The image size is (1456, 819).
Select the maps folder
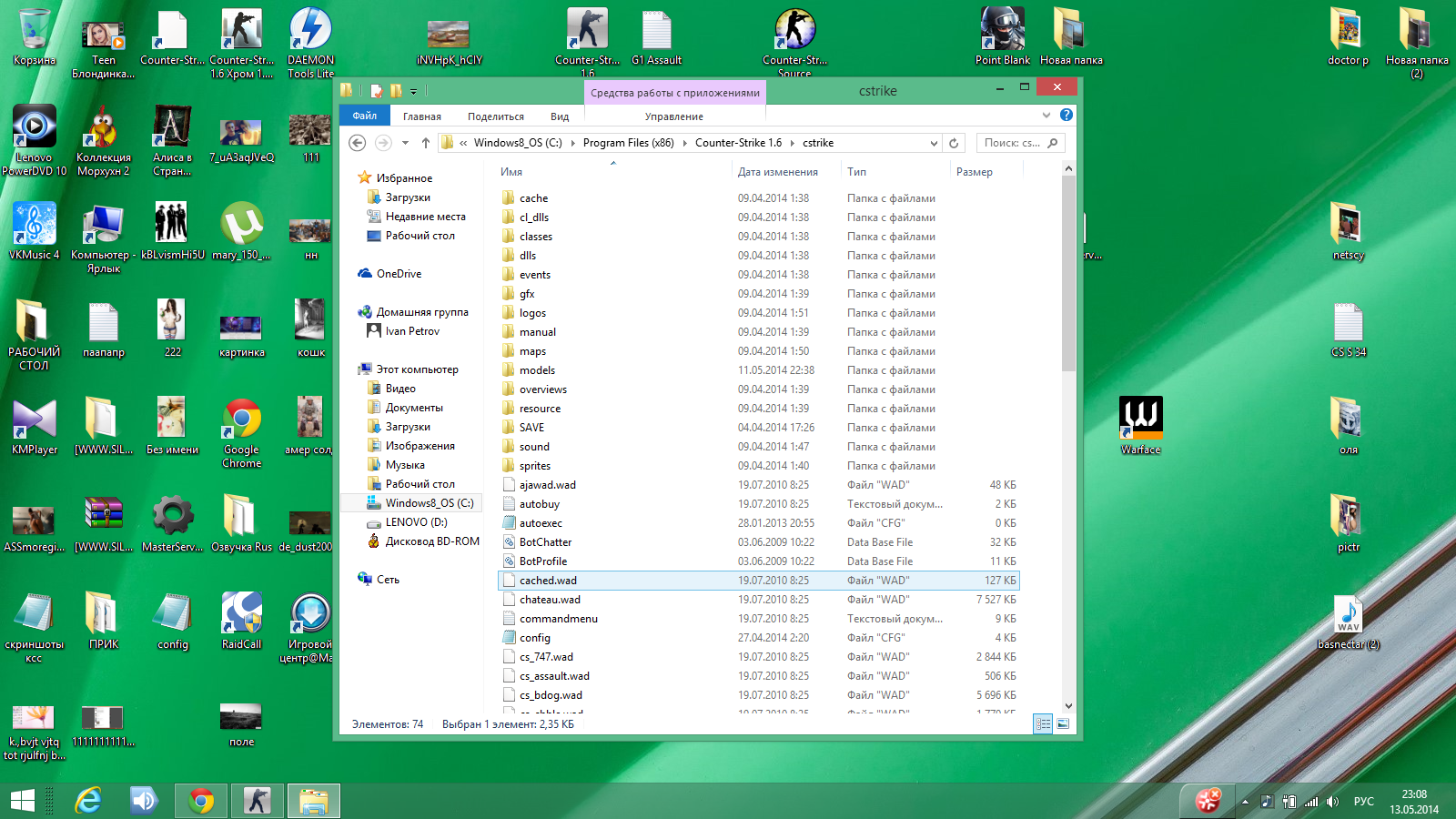[x=532, y=351]
